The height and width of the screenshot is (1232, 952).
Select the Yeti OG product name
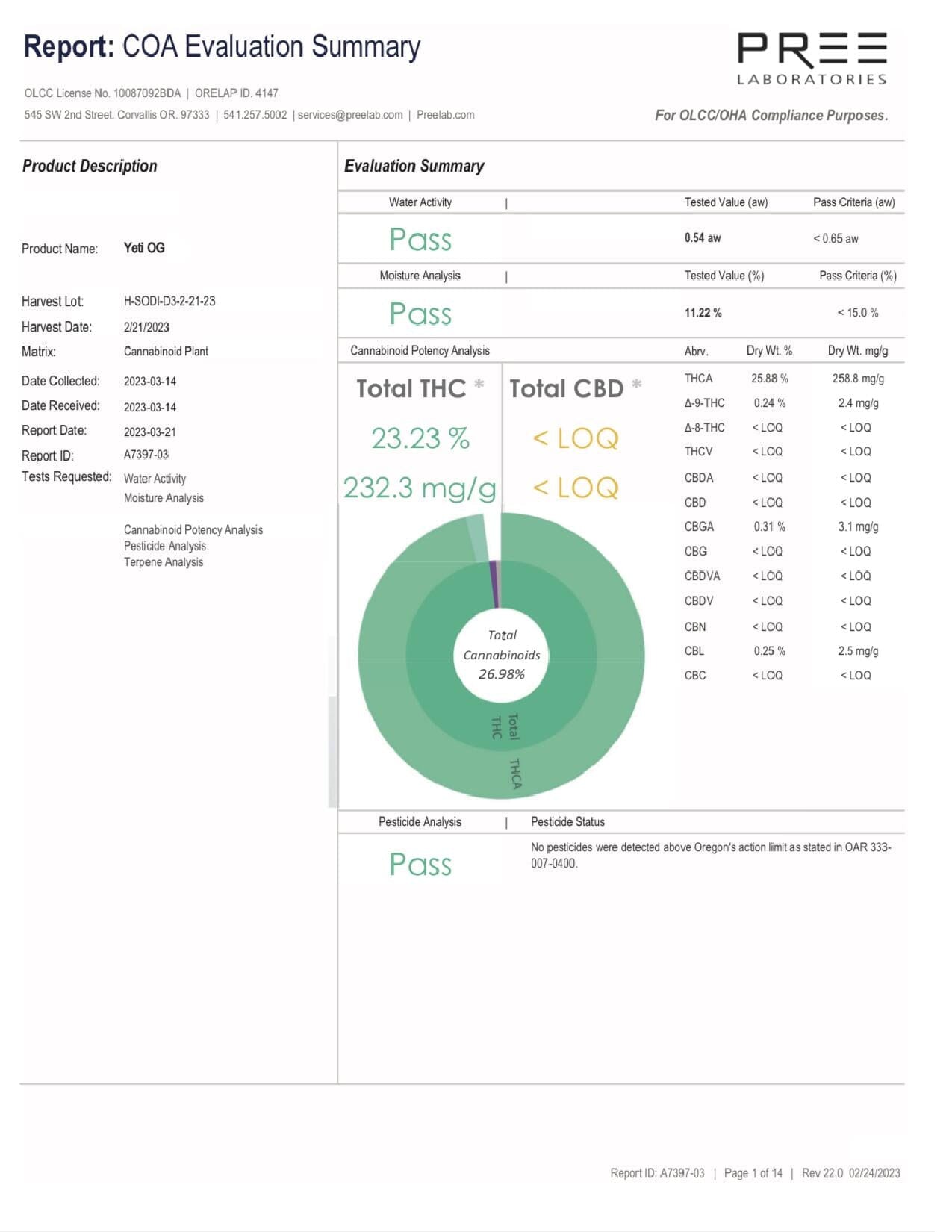point(144,248)
